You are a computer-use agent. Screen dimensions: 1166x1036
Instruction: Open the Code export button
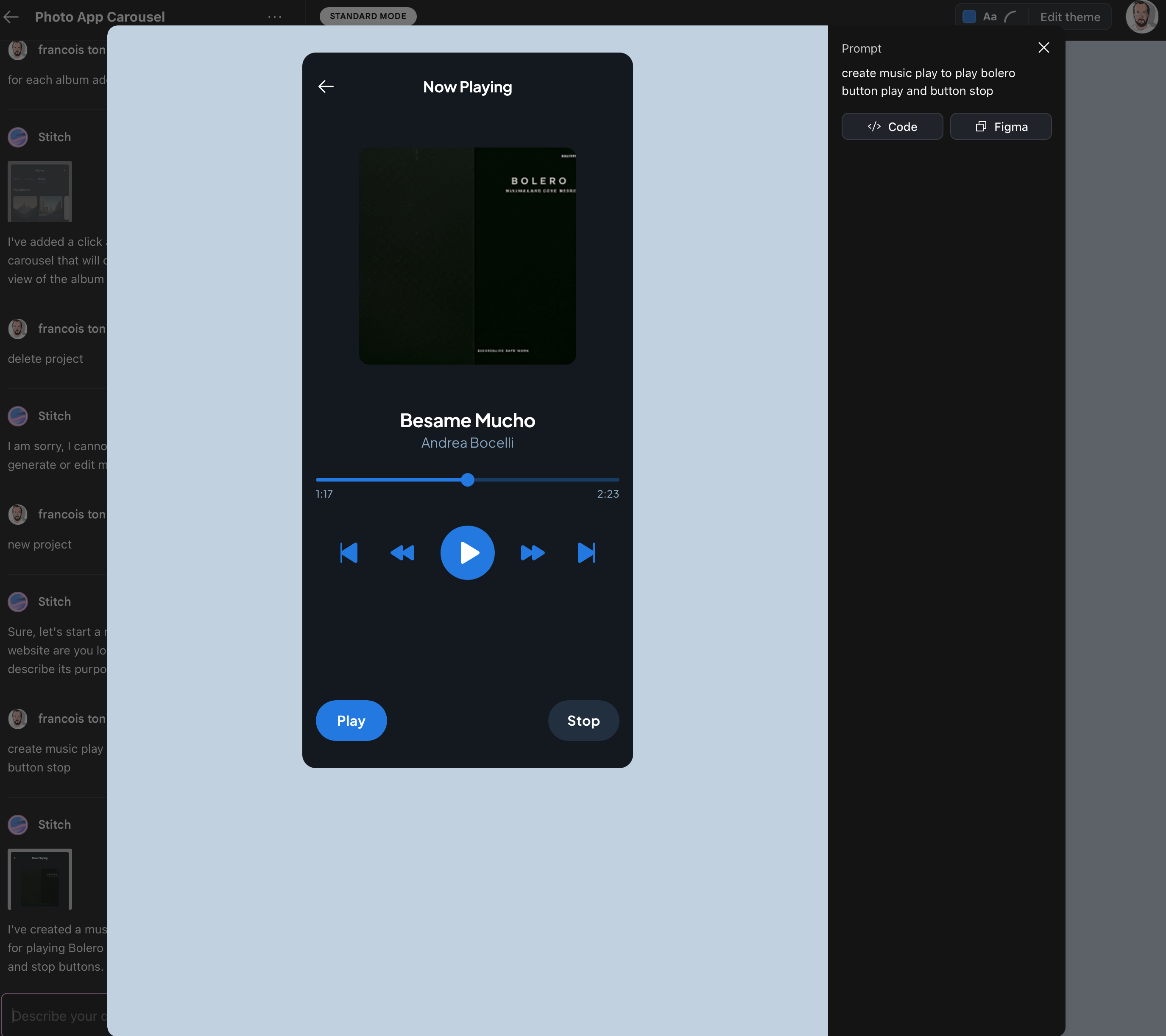(x=892, y=127)
